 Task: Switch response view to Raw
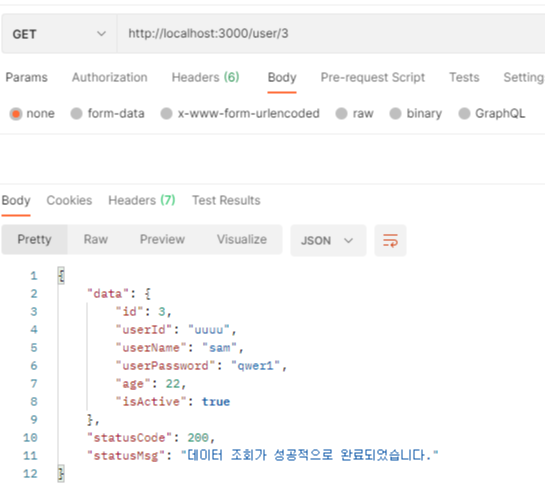point(96,239)
